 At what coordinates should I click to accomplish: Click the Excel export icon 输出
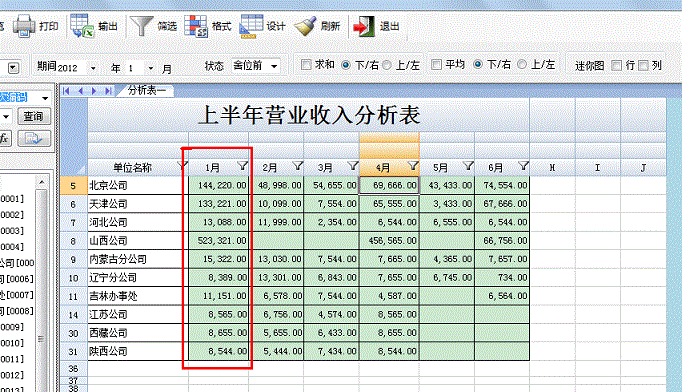point(82,26)
